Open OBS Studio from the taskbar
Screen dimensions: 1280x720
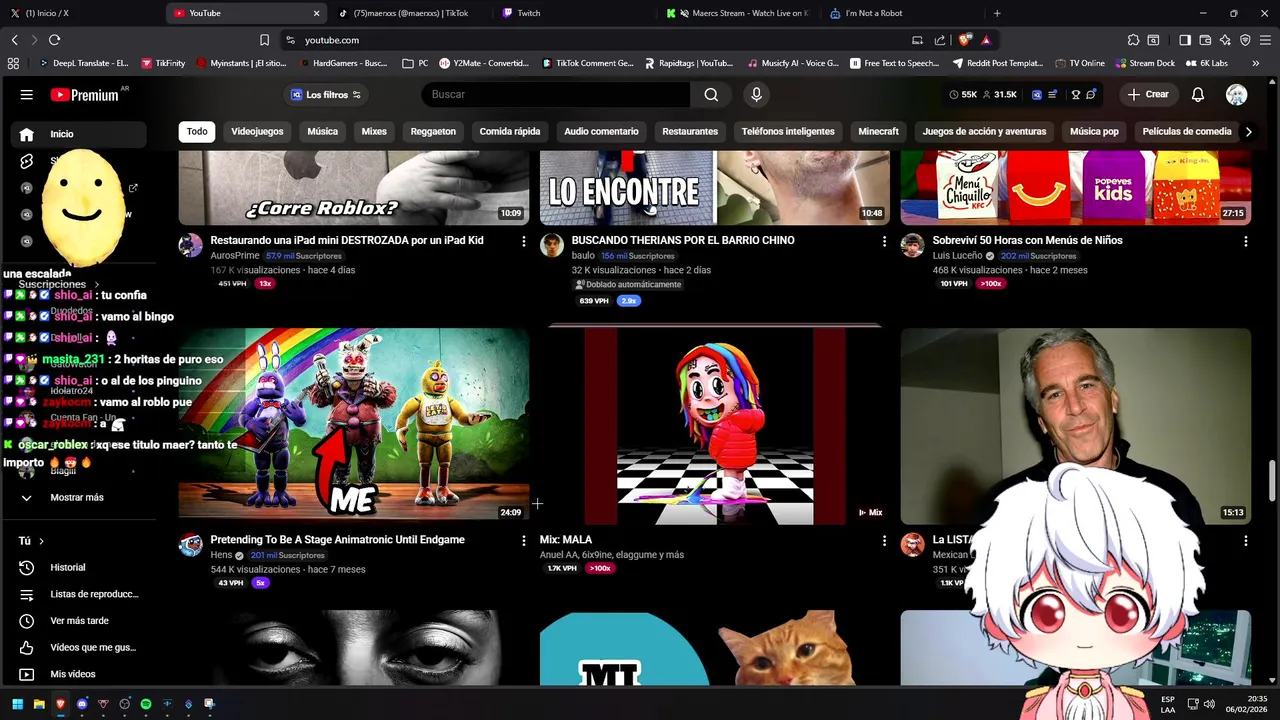pyautogui.click(x=124, y=704)
